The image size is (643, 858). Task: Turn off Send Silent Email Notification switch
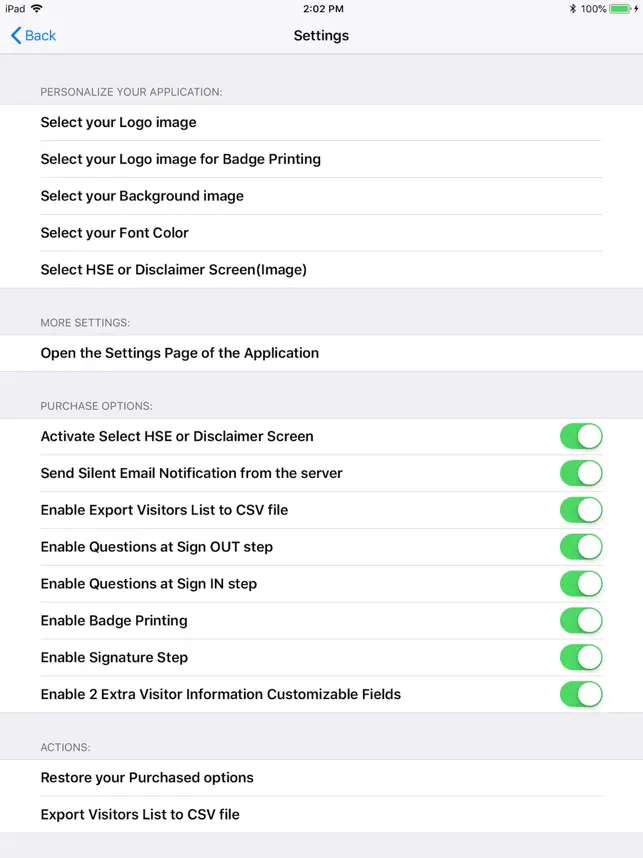tap(581, 473)
